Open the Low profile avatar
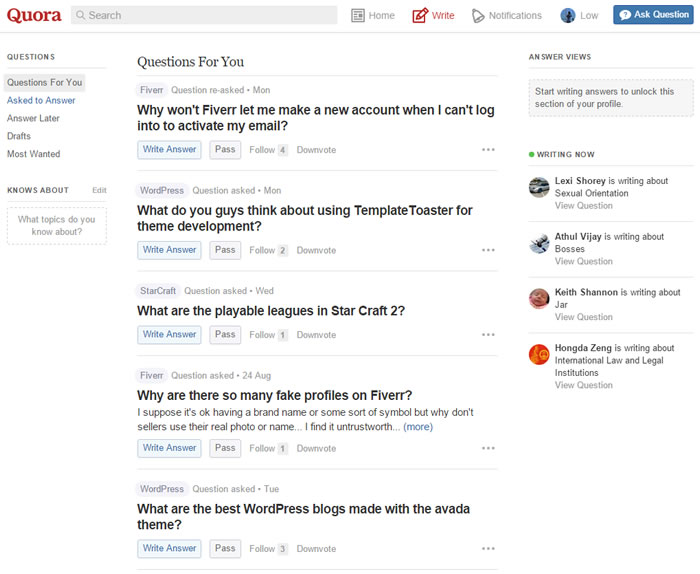 [568, 15]
